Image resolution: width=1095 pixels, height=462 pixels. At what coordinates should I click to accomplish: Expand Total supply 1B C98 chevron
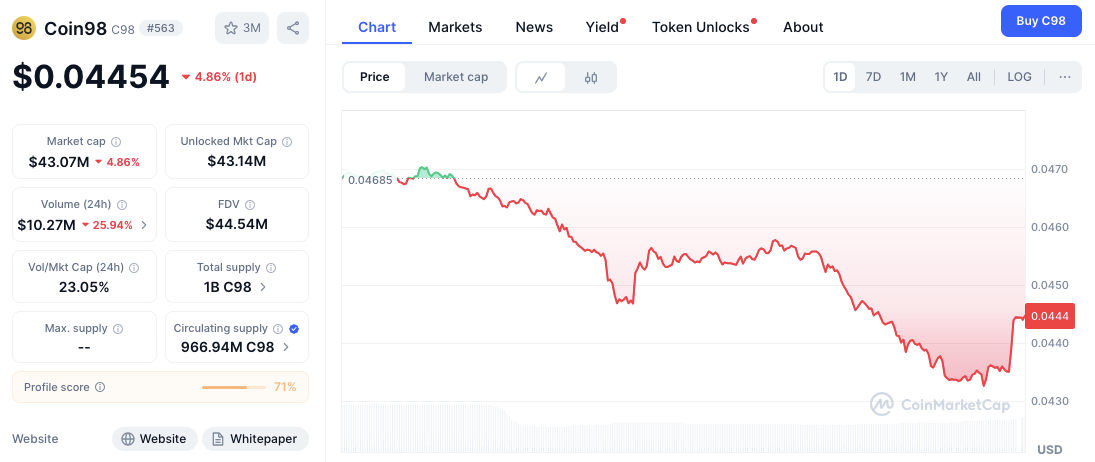(x=264, y=287)
